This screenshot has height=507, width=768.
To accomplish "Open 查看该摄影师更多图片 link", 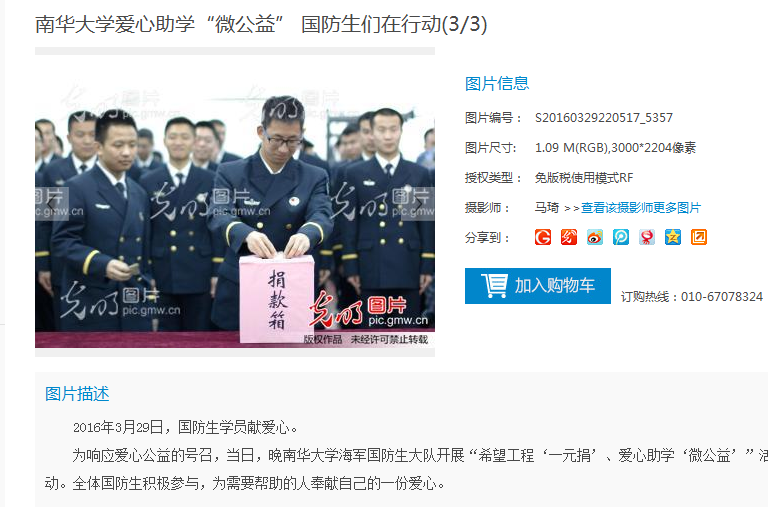I will click(641, 208).
